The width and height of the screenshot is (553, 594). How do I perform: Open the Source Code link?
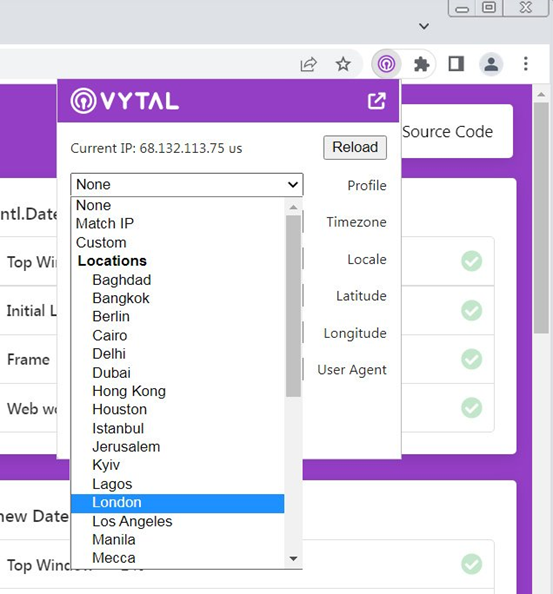[x=447, y=132]
